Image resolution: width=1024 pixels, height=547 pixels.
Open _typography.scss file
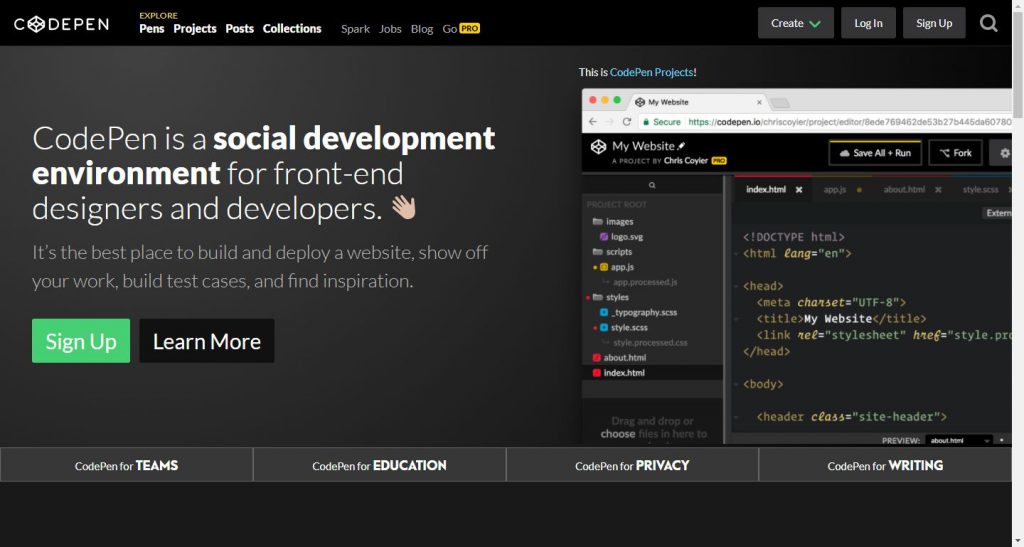638,312
